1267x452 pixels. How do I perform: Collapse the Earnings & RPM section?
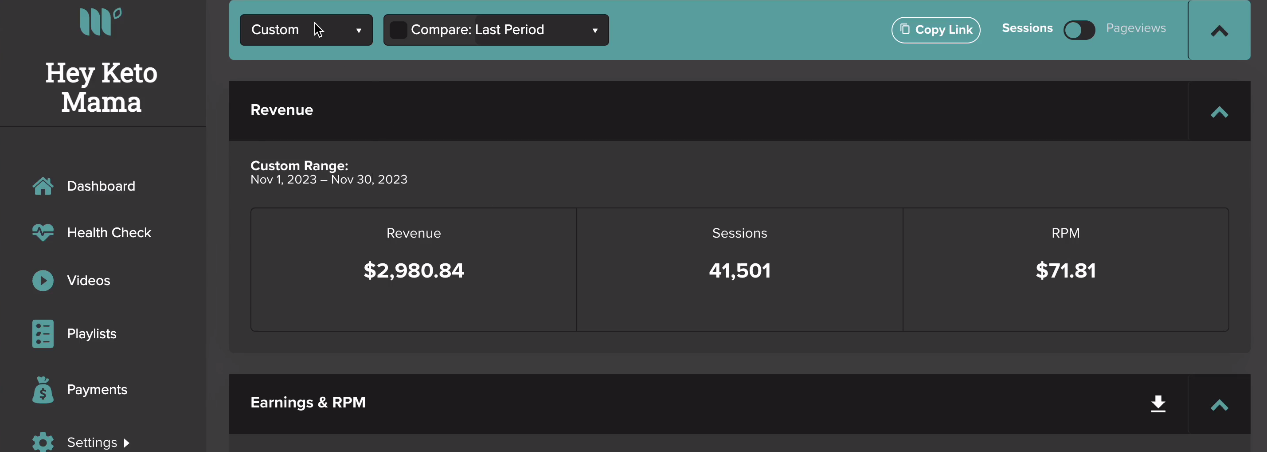(x=1219, y=404)
